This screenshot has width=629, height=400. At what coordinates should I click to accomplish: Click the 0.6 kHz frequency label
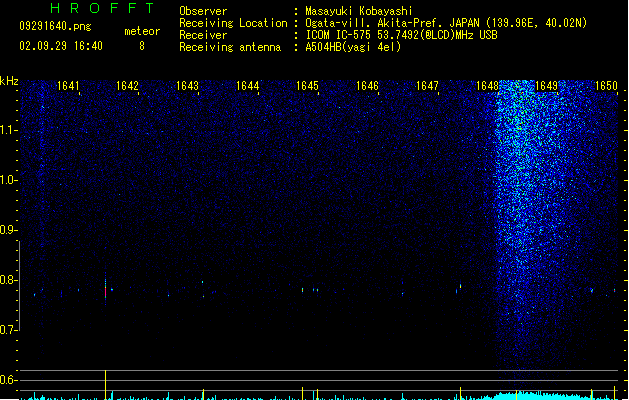pos(9,380)
